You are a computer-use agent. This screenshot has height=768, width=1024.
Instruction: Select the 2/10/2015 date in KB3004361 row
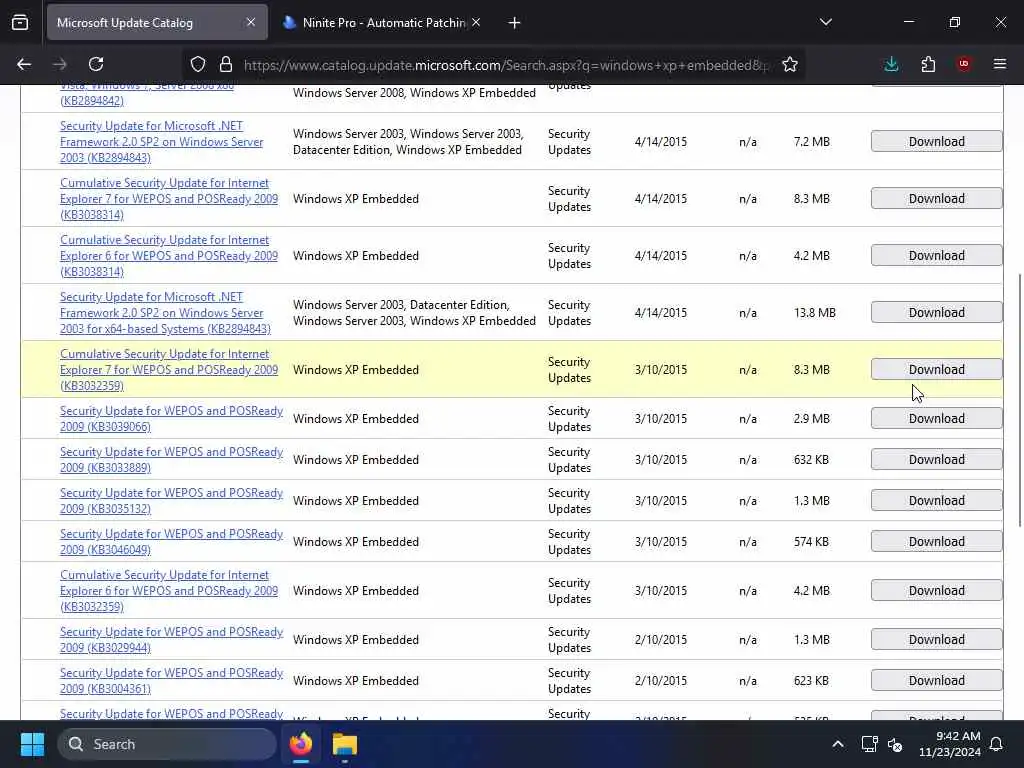coord(660,680)
